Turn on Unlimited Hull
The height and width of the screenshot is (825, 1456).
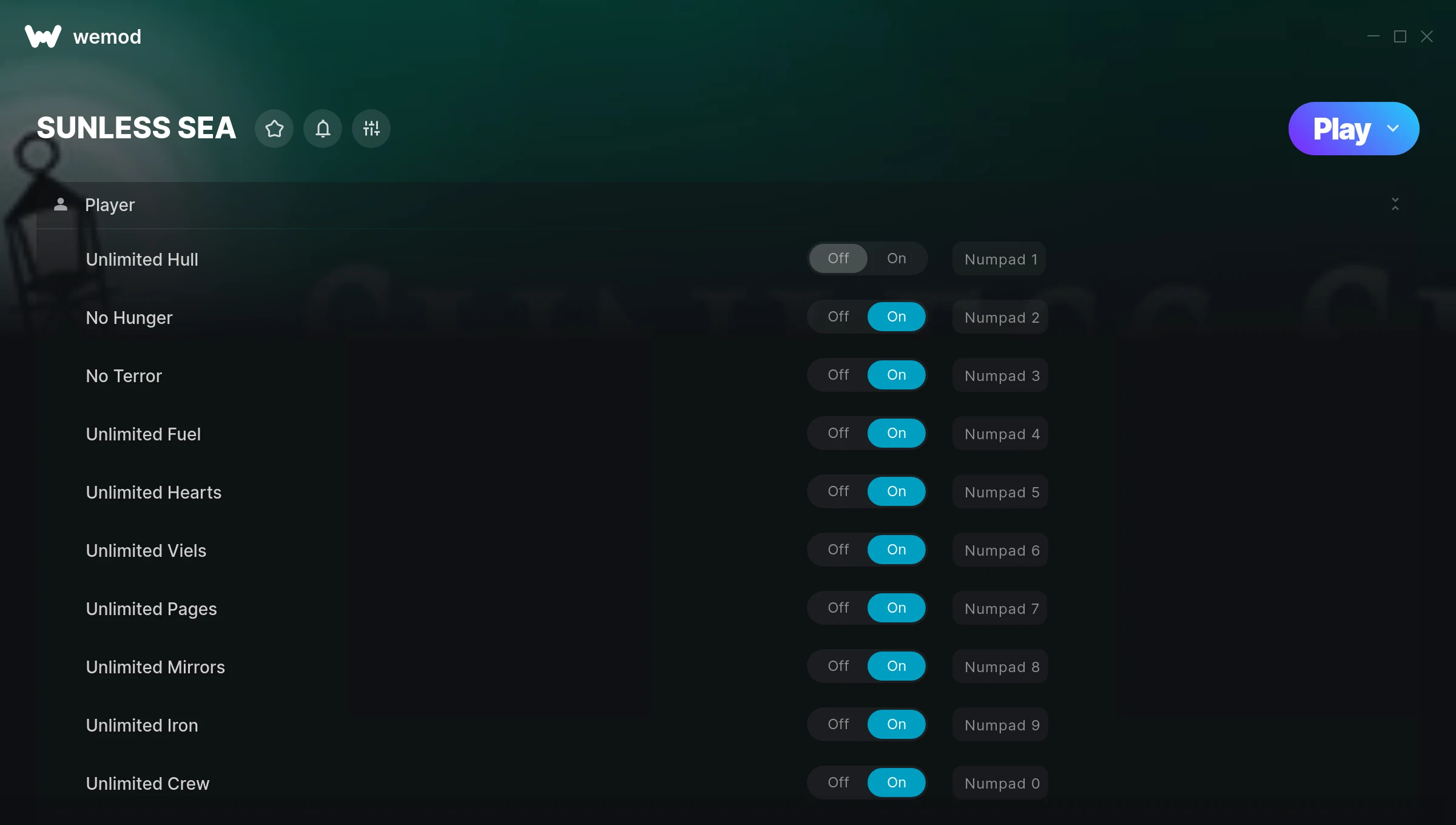(x=897, y=258)
